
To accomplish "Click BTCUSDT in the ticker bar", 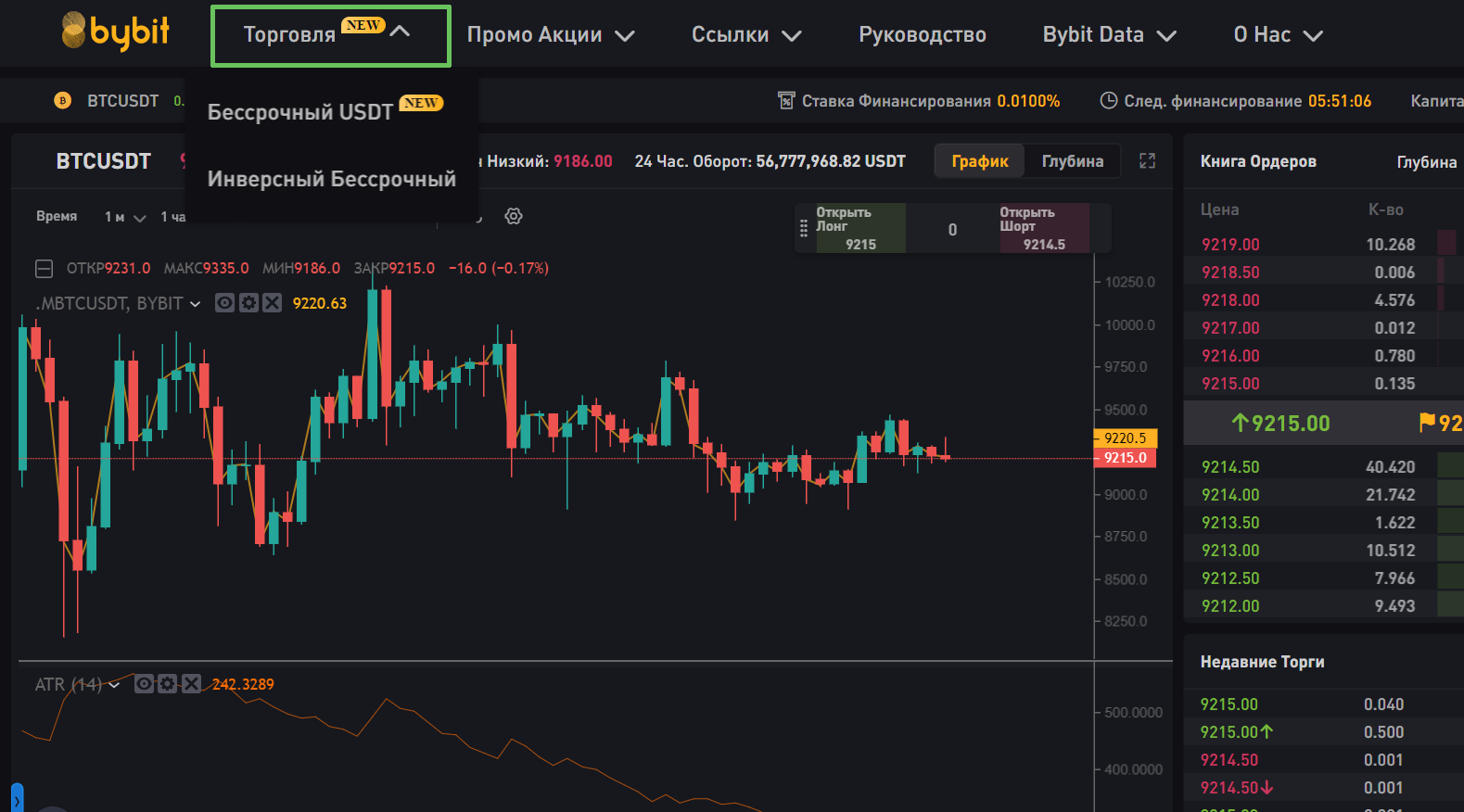I will coord(122,101).
